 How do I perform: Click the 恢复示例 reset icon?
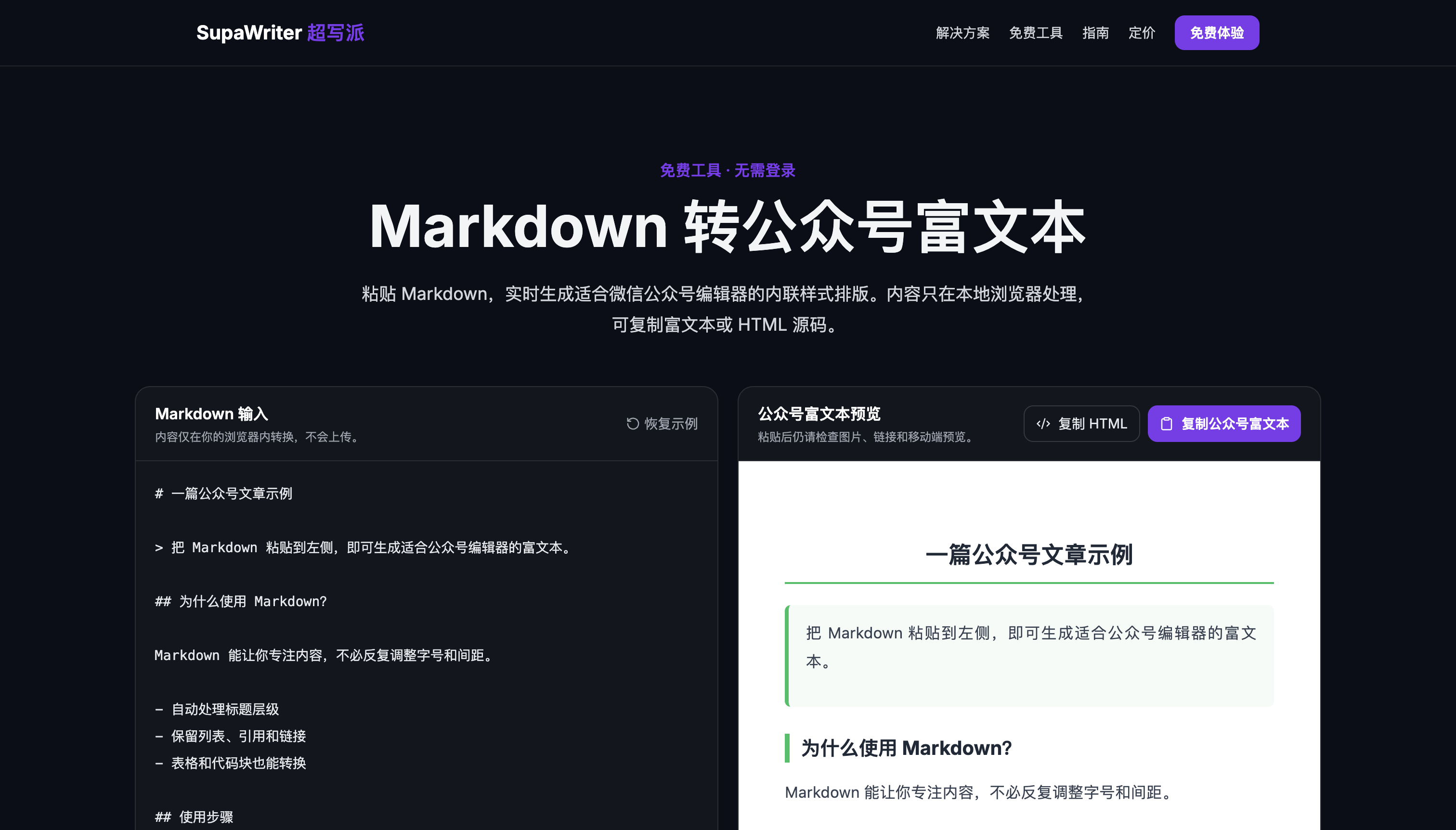[632, 424]
